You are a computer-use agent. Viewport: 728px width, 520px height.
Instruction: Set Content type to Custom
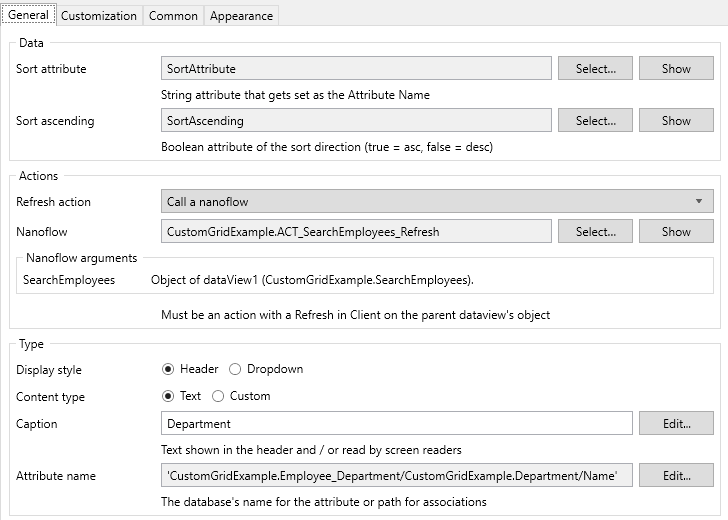pos(218,396)
